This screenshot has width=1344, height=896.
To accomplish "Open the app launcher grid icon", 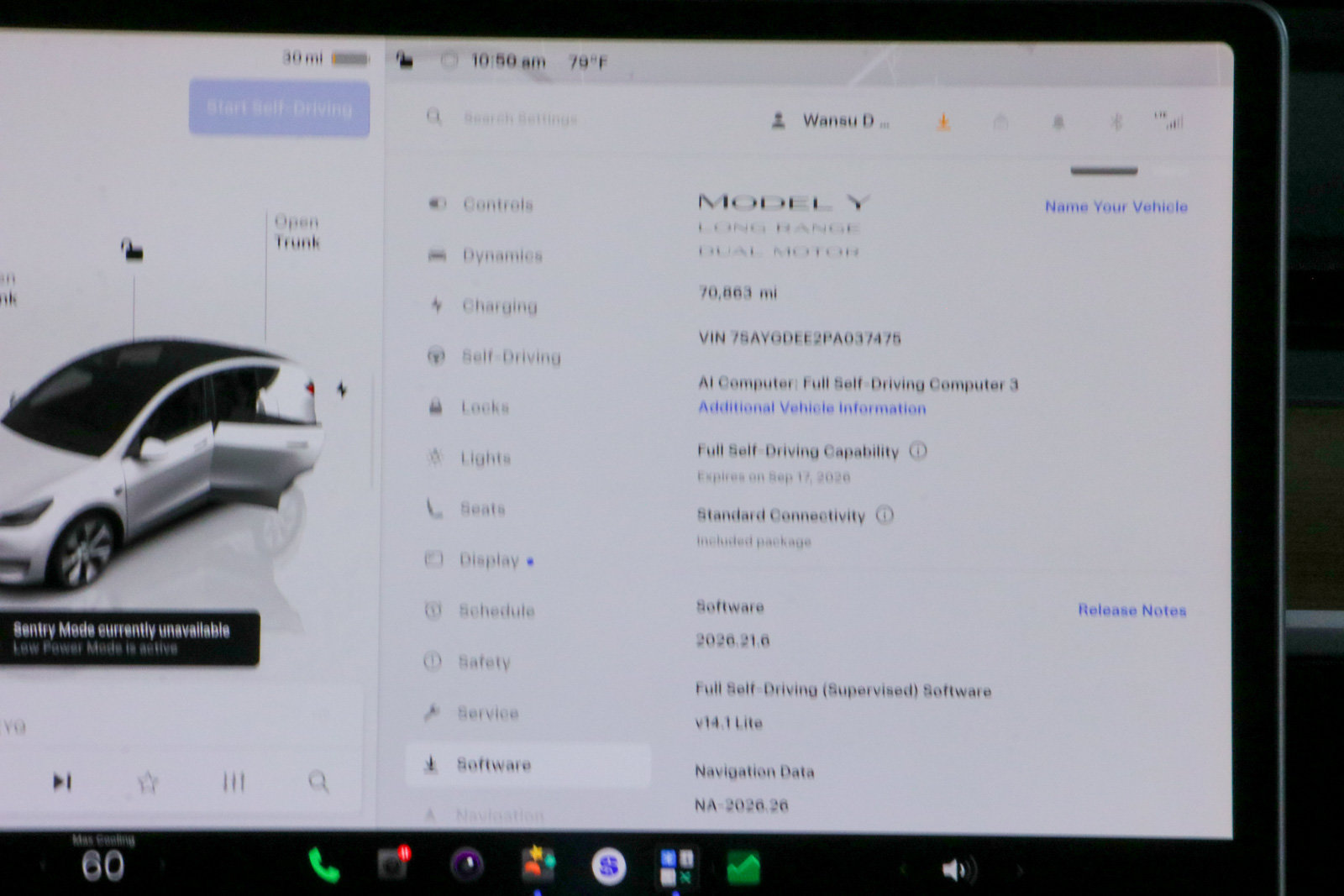I will tap(676, 867).
